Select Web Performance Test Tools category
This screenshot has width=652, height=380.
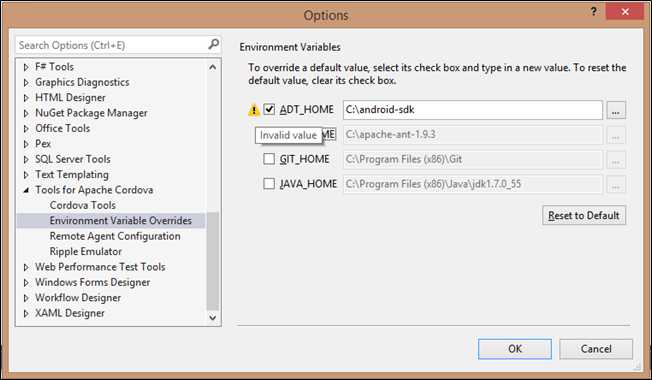click(x=100, y=267)
